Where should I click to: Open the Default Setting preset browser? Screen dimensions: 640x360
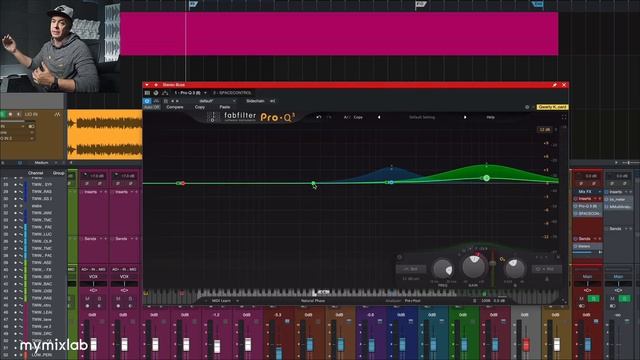pyautogui.click(x=422, y=117)
